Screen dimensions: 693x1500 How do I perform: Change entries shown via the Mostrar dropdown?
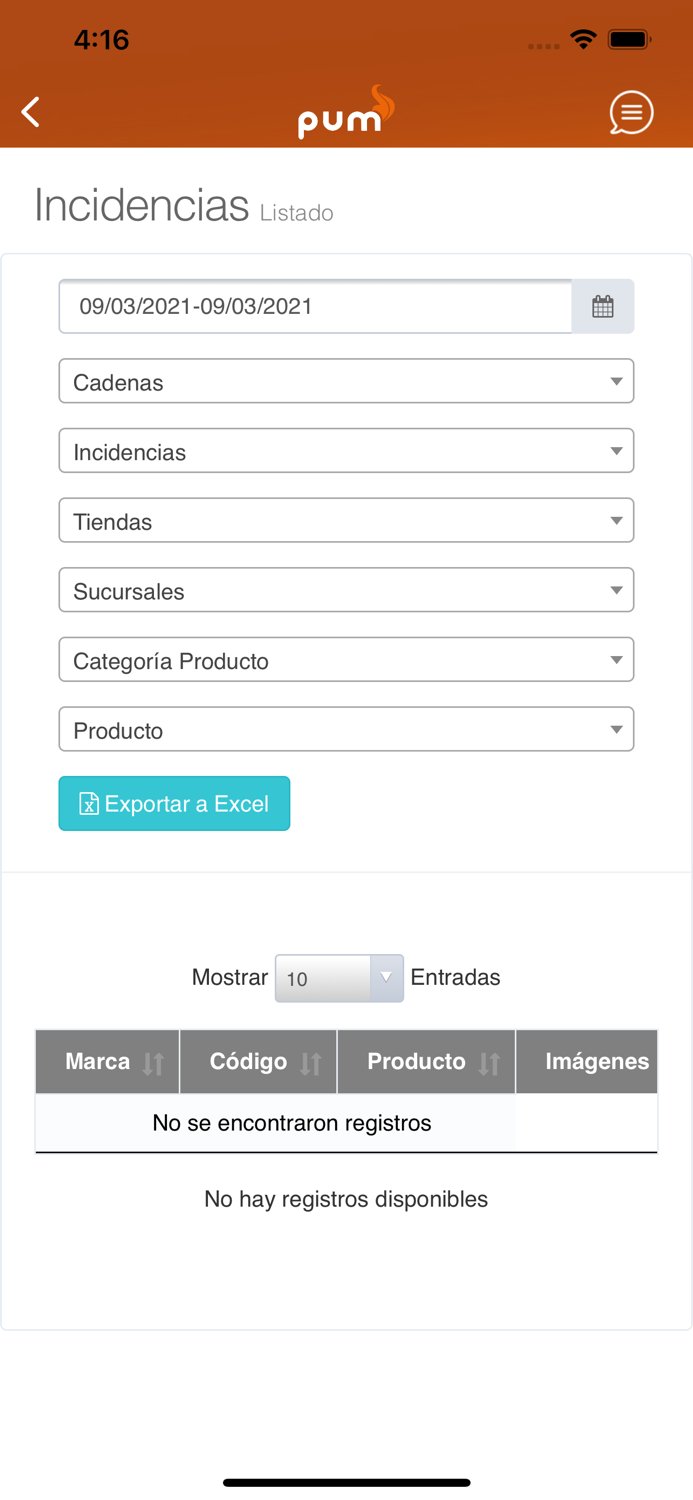tap(338, 977)
